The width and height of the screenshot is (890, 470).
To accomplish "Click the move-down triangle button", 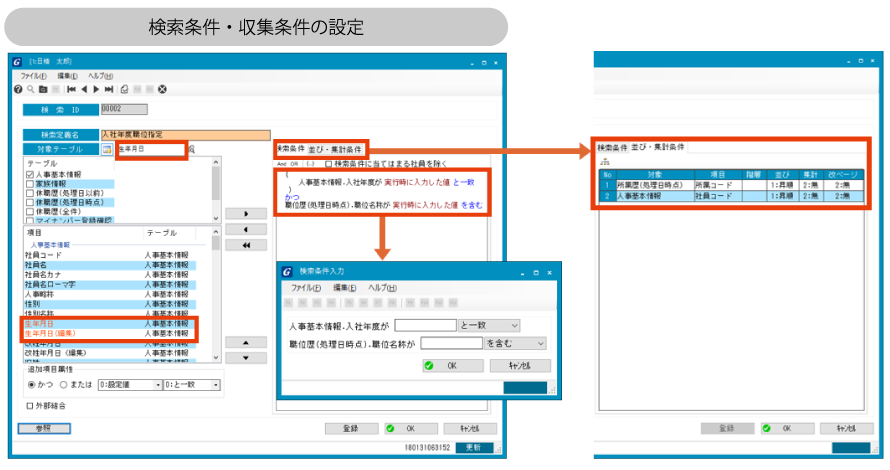I will (x=246, y=358).
